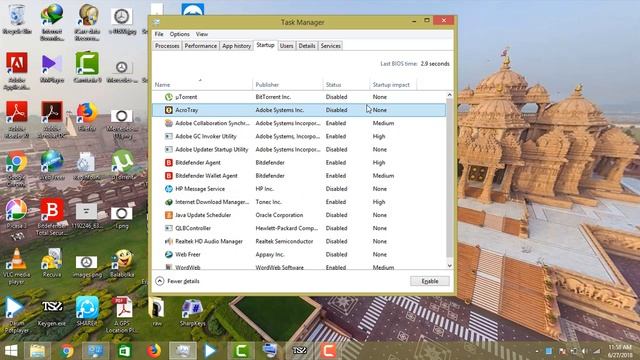Switch to the Users tab
Viewport: 640px width, 360px height.
287,46
